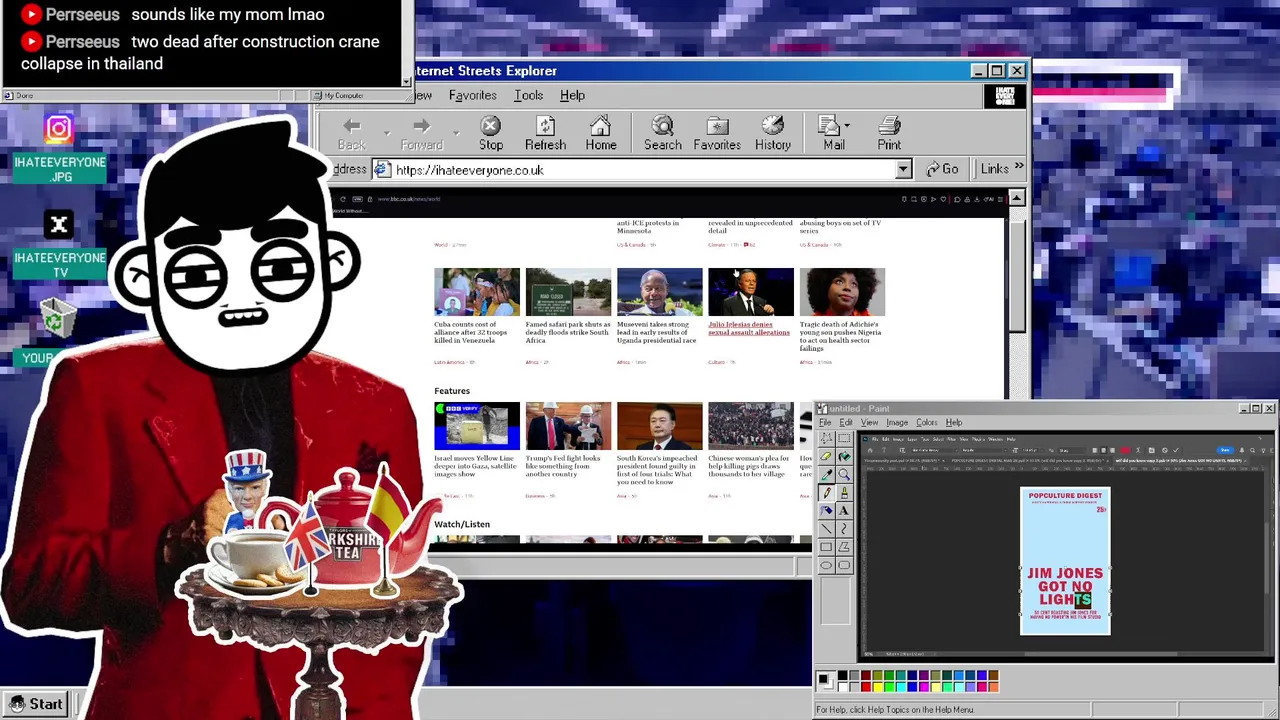Go to the Home page
Viewport: 1280px width, 720px height.
click(x=600, y=134)
